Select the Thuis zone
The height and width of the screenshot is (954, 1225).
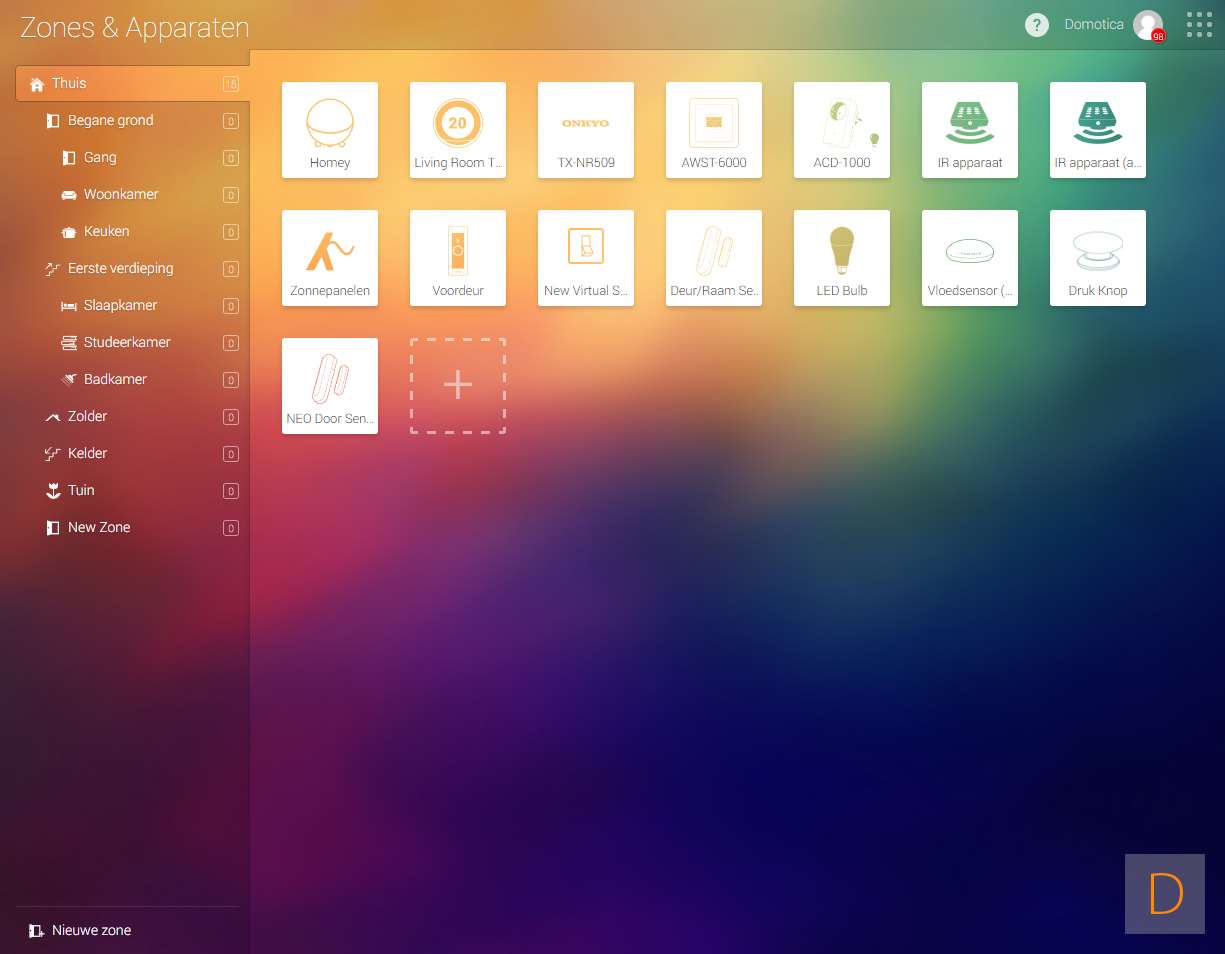click(69, 84)
